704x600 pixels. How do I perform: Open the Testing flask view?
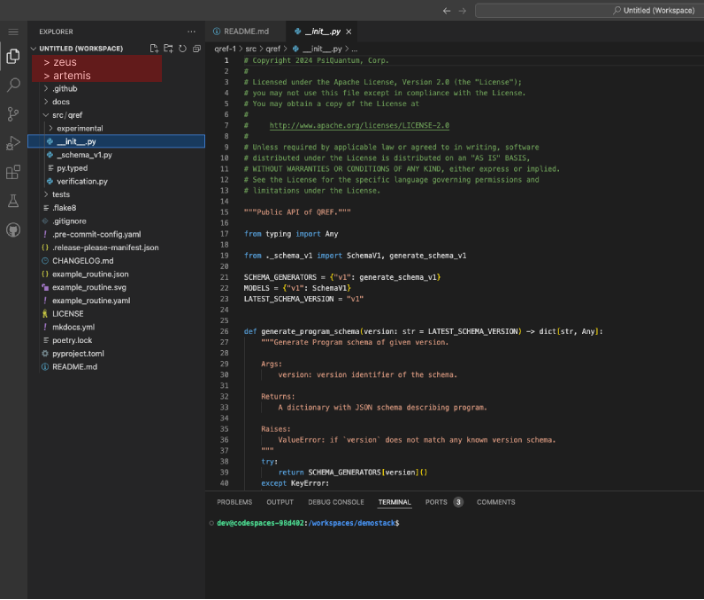[x=13, y=201]
